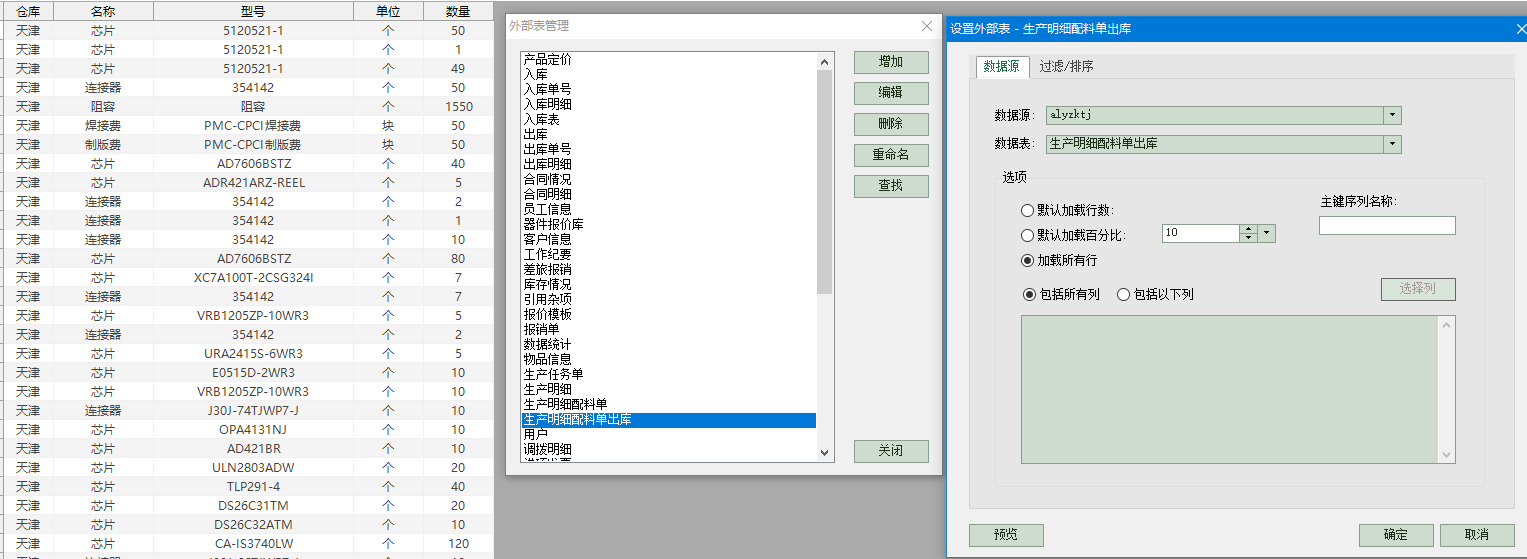
Task: Click column list box scroll-down arrow
Action: [x=1446, y=454]
